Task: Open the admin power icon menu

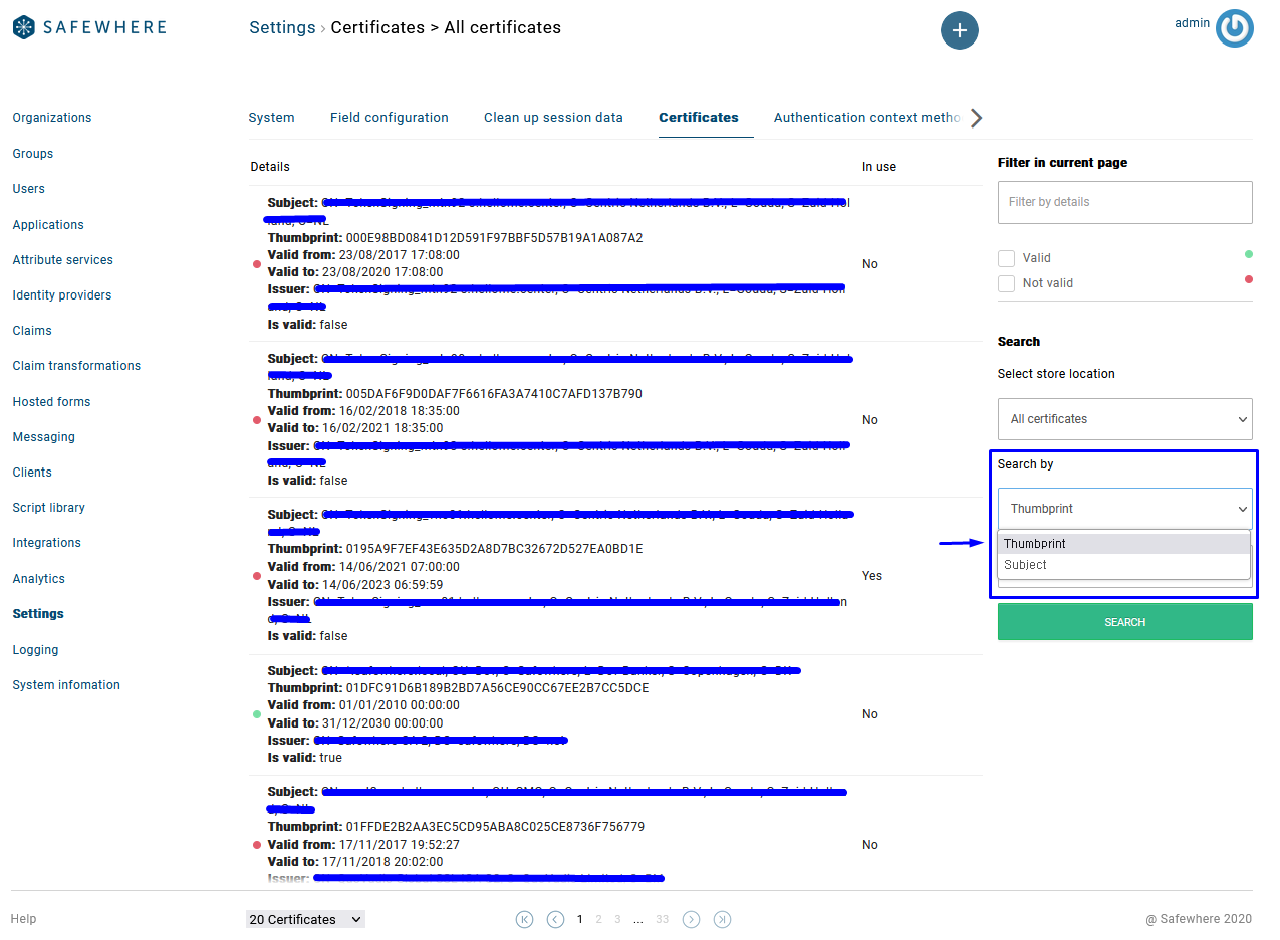Action: tap(1234, 29)
